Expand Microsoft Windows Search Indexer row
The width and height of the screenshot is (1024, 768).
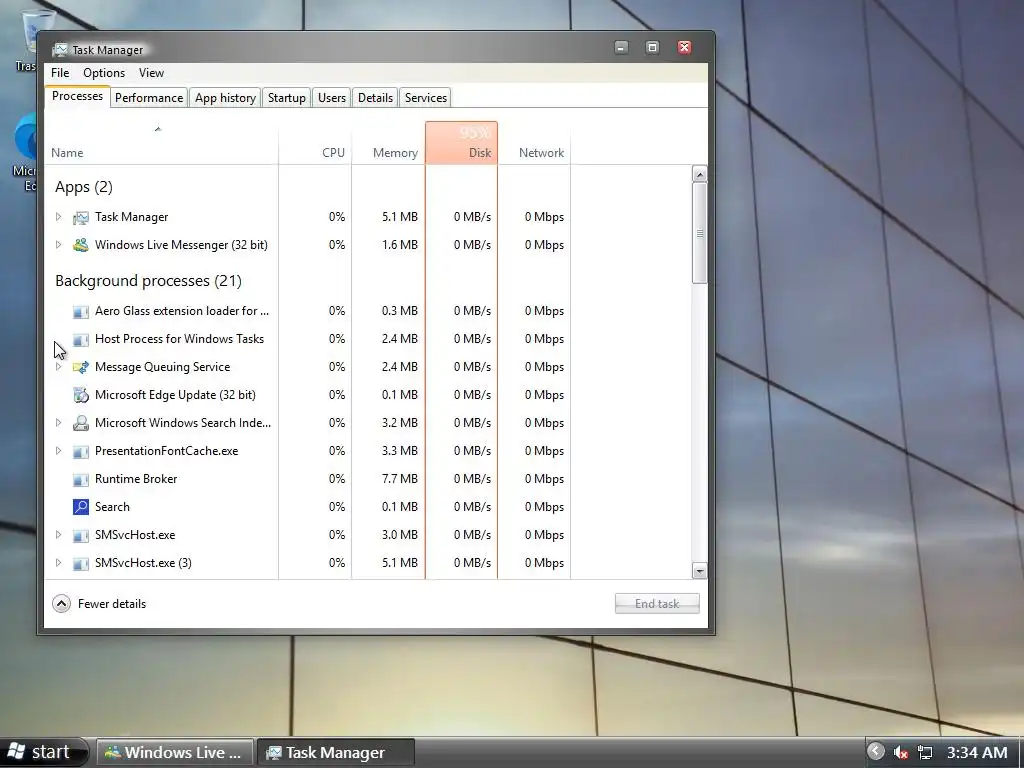(58, 423)
